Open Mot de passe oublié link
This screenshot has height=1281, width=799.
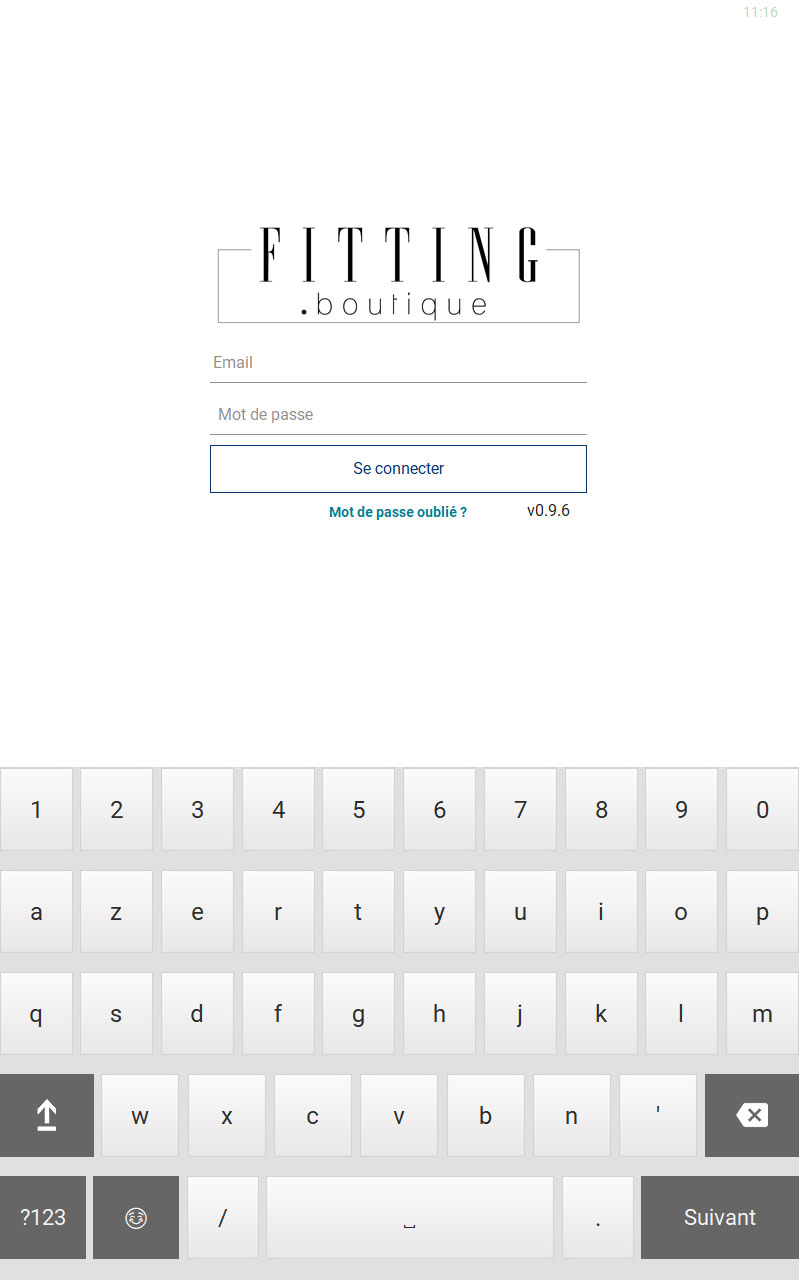click(398, 512)
